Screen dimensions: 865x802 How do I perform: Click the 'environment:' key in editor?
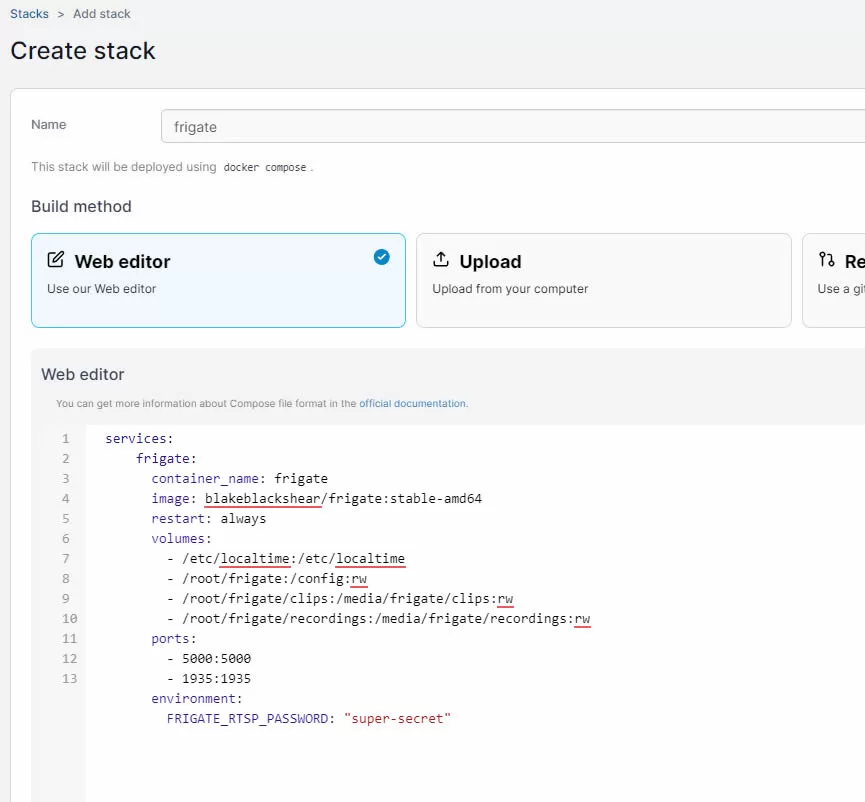click(x=197, y=699)
